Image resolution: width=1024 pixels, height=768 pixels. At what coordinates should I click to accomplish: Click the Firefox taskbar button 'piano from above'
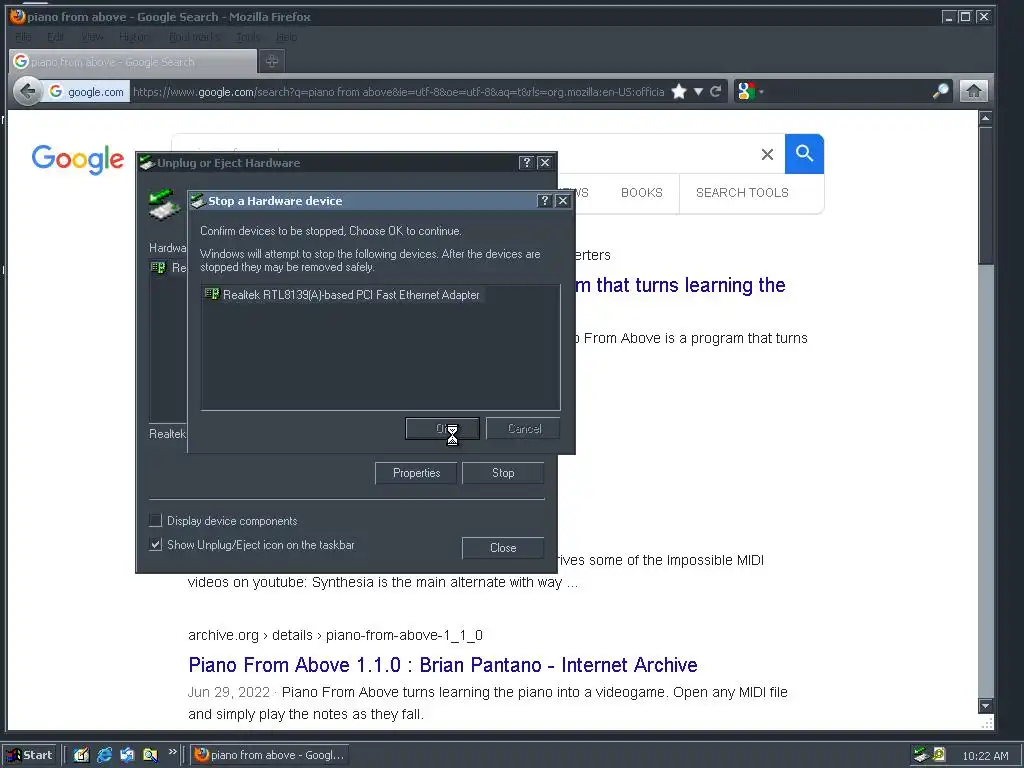point(268,755)
